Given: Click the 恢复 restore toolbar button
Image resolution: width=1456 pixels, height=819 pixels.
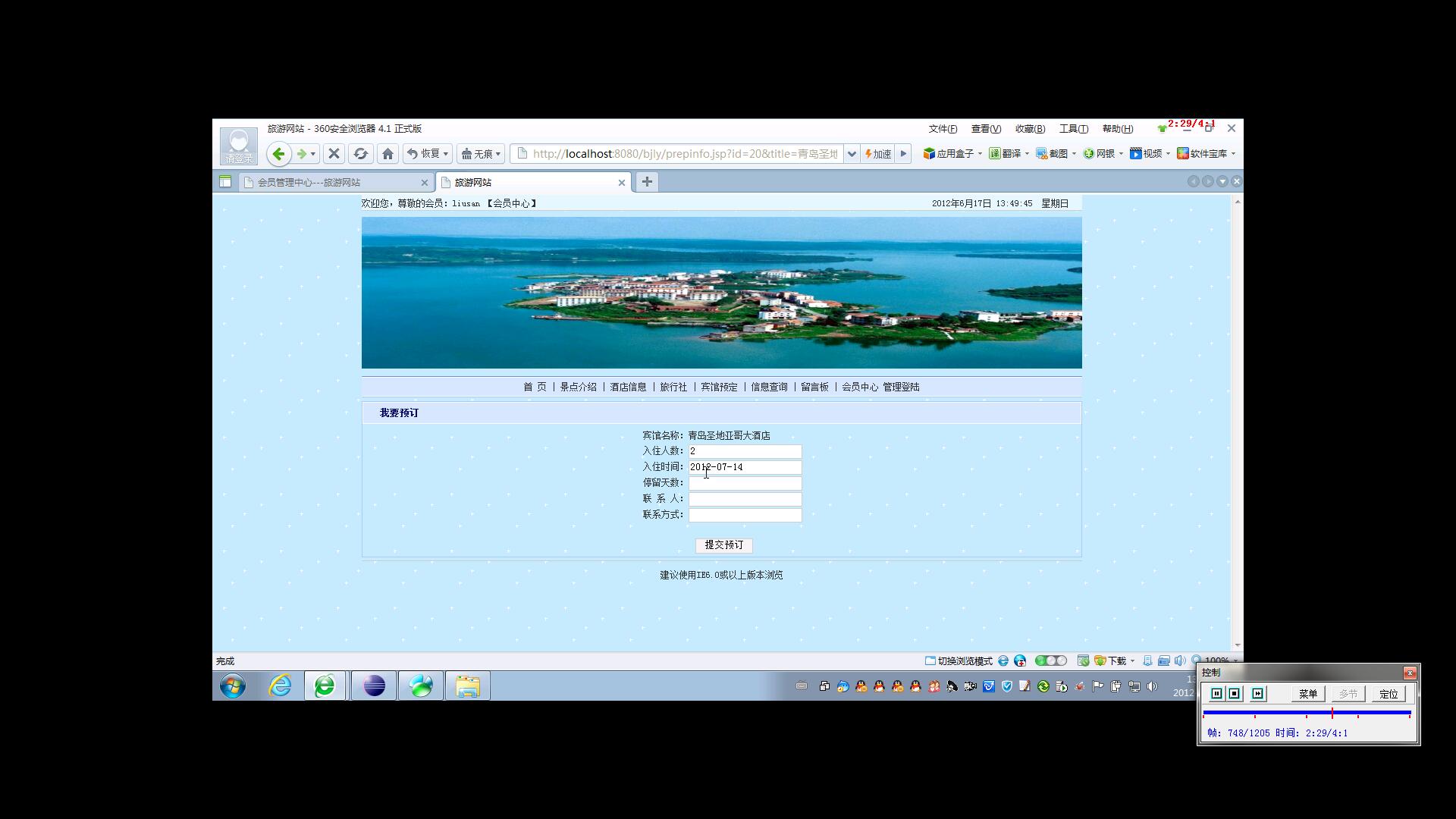Looking at the screenshot, I should [x=423, y=154].
